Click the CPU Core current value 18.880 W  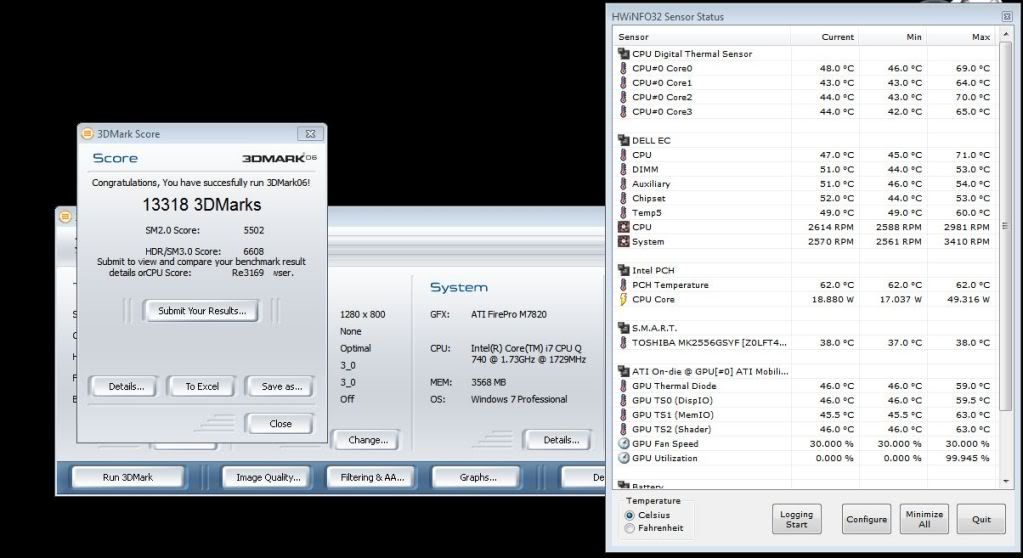832,300
